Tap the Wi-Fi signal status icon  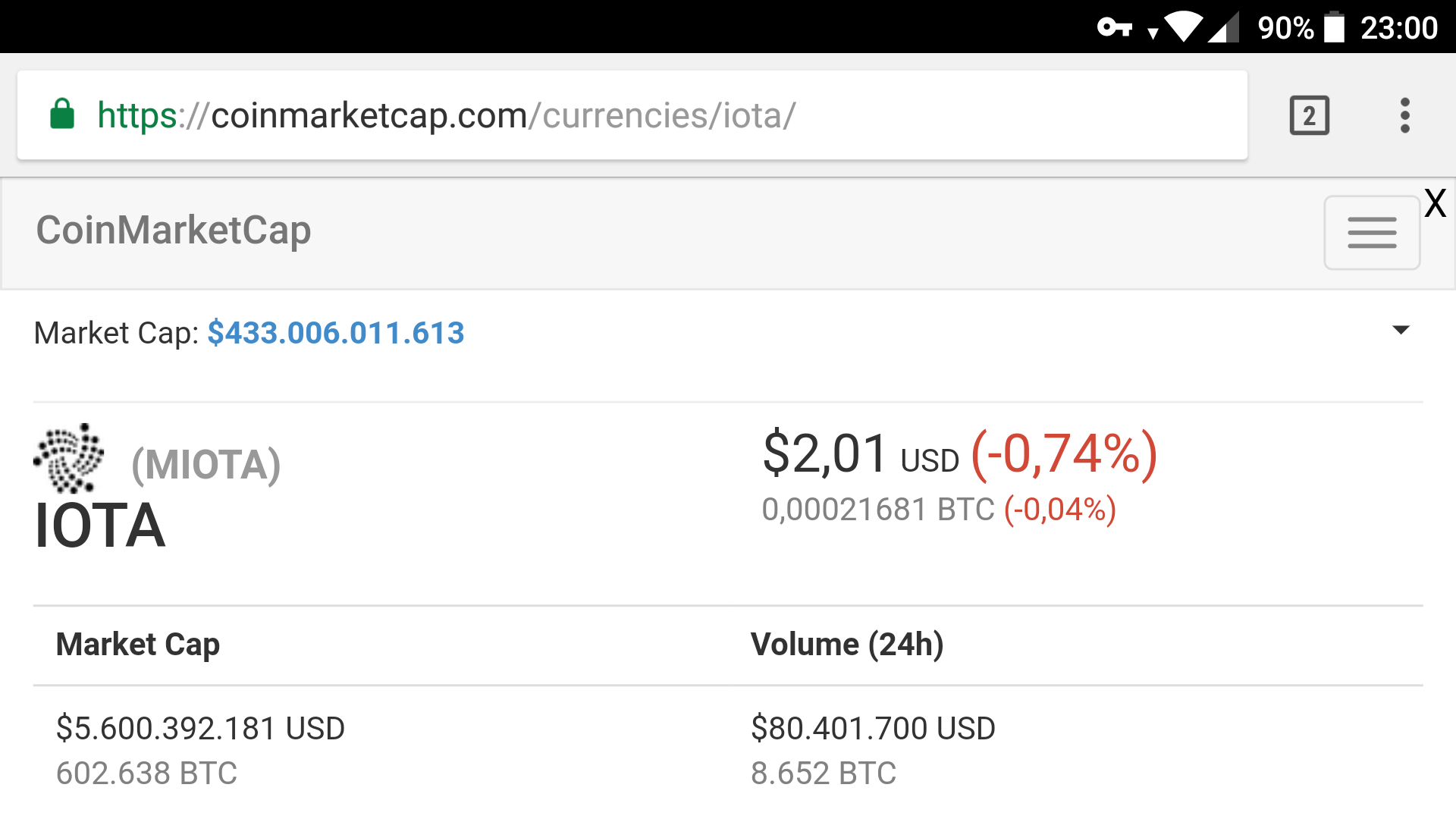tap(1183, 27)
